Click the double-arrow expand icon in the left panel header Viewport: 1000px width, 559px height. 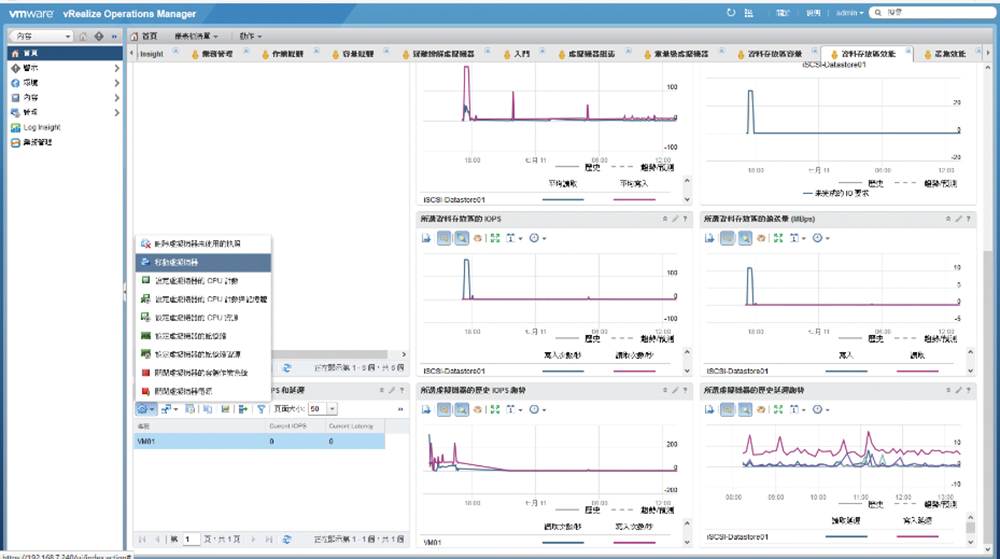click(114, 36)
